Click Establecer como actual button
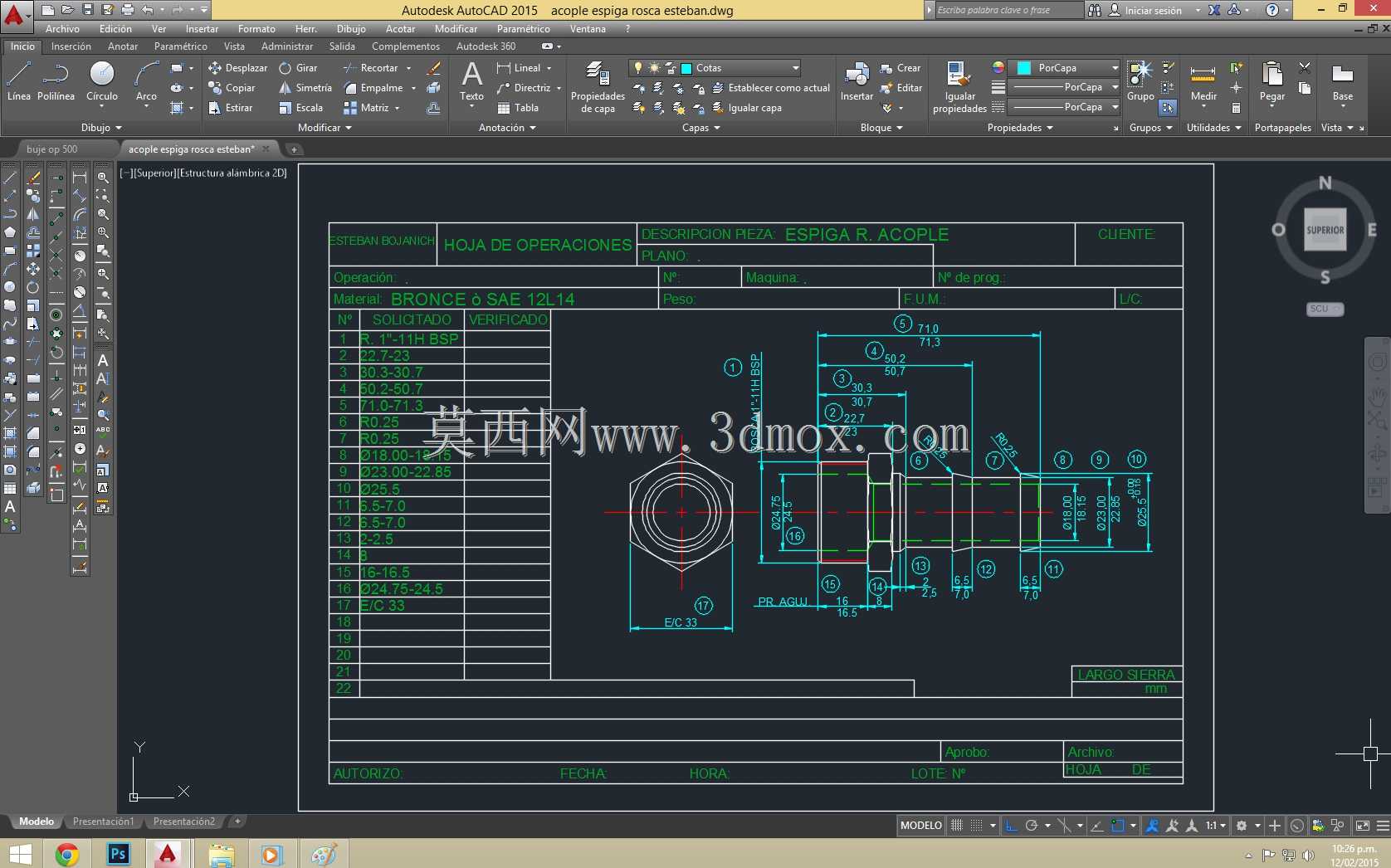1391x868 pixels. (771, 88)
